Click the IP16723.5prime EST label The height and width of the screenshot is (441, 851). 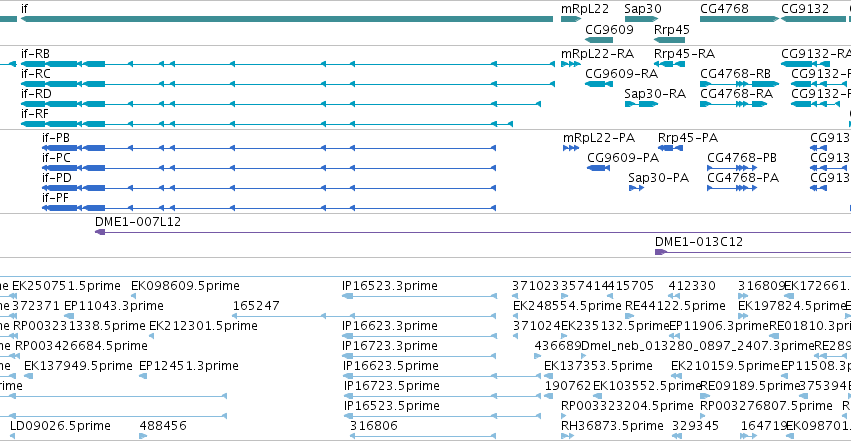click(x=392, y=386)
